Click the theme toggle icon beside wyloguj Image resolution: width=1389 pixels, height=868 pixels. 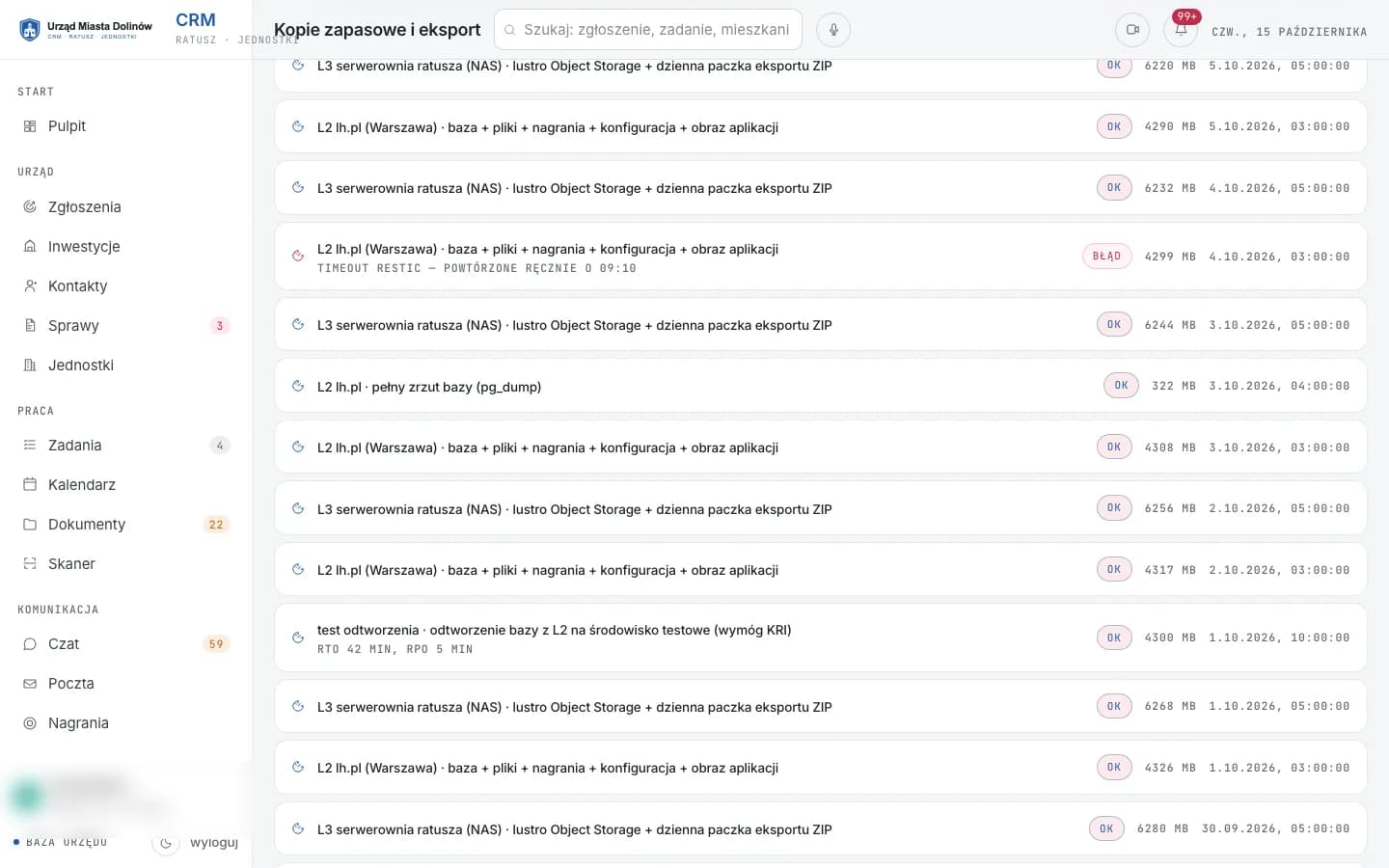166,843
